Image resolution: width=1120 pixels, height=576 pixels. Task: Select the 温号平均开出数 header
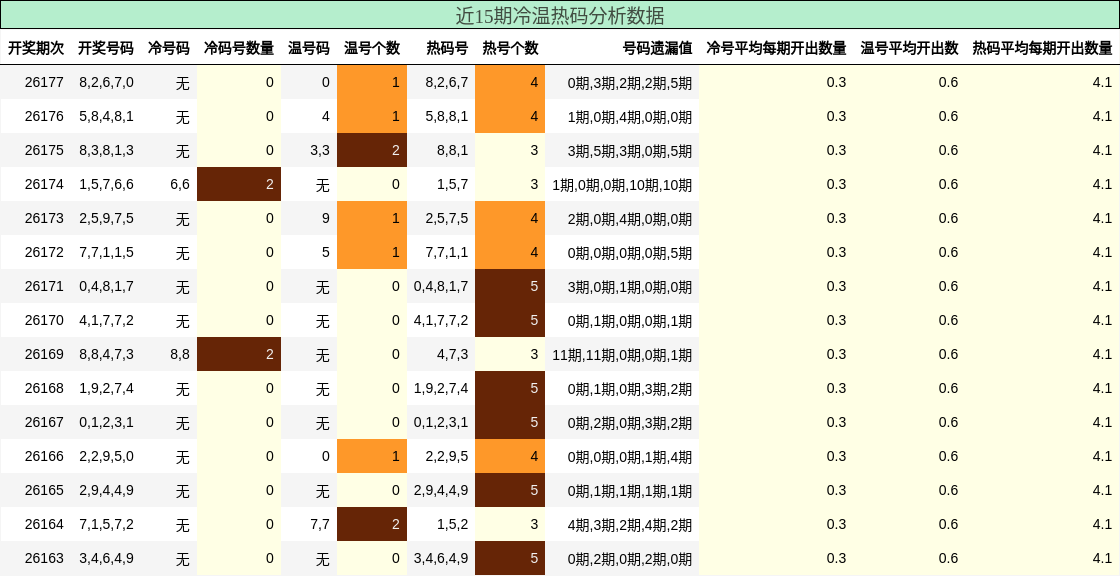point(909,48)
